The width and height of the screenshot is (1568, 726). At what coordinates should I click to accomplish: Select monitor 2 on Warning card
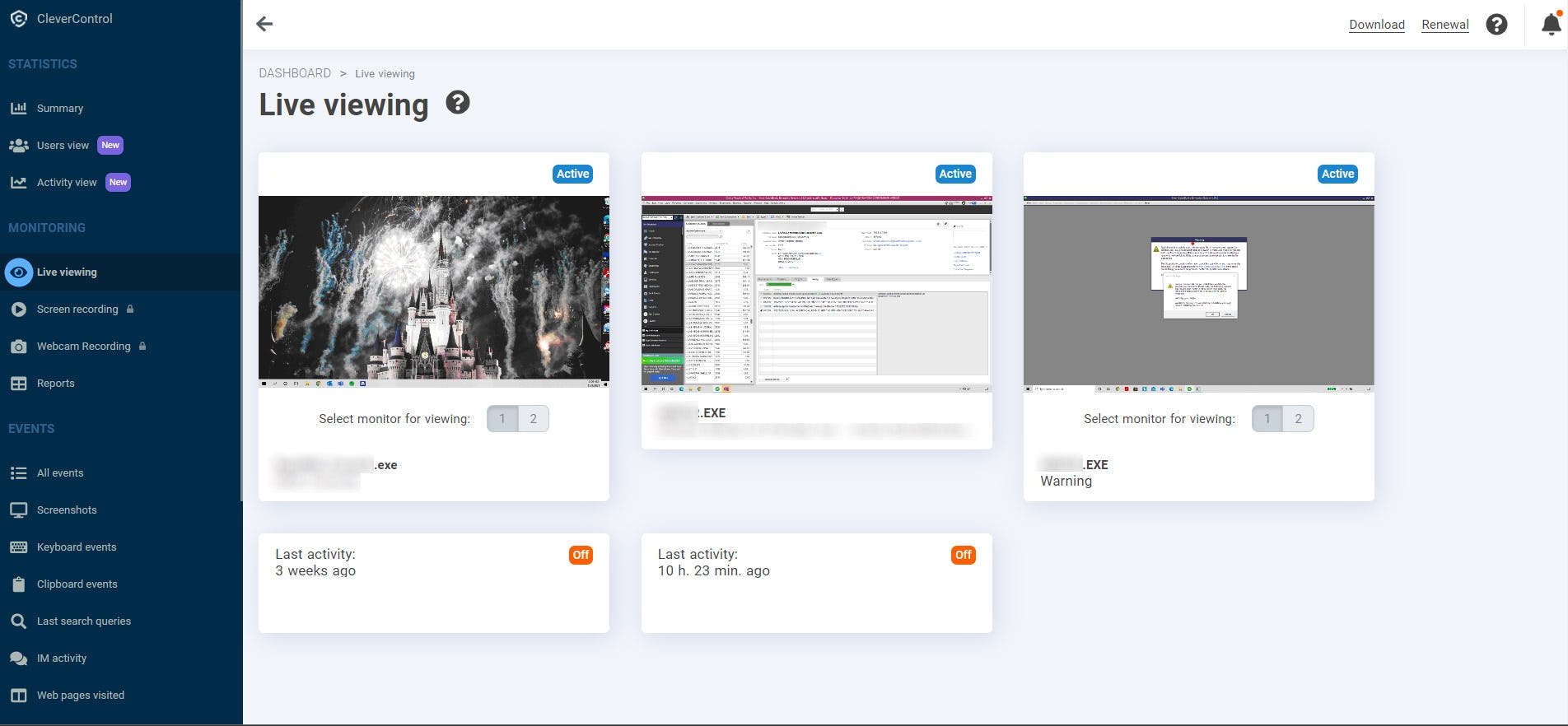(1299, 419)
